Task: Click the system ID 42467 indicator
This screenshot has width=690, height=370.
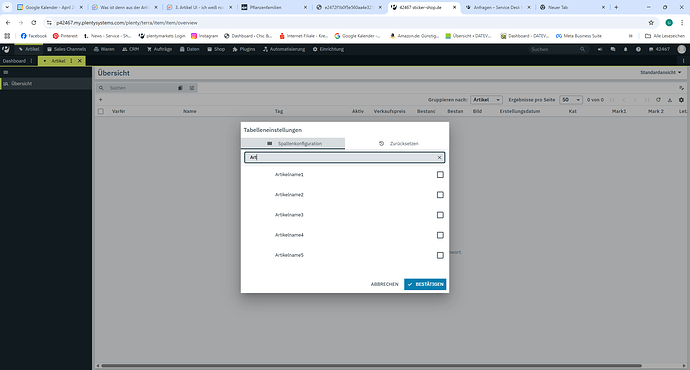Action: (x=659, y=49)
